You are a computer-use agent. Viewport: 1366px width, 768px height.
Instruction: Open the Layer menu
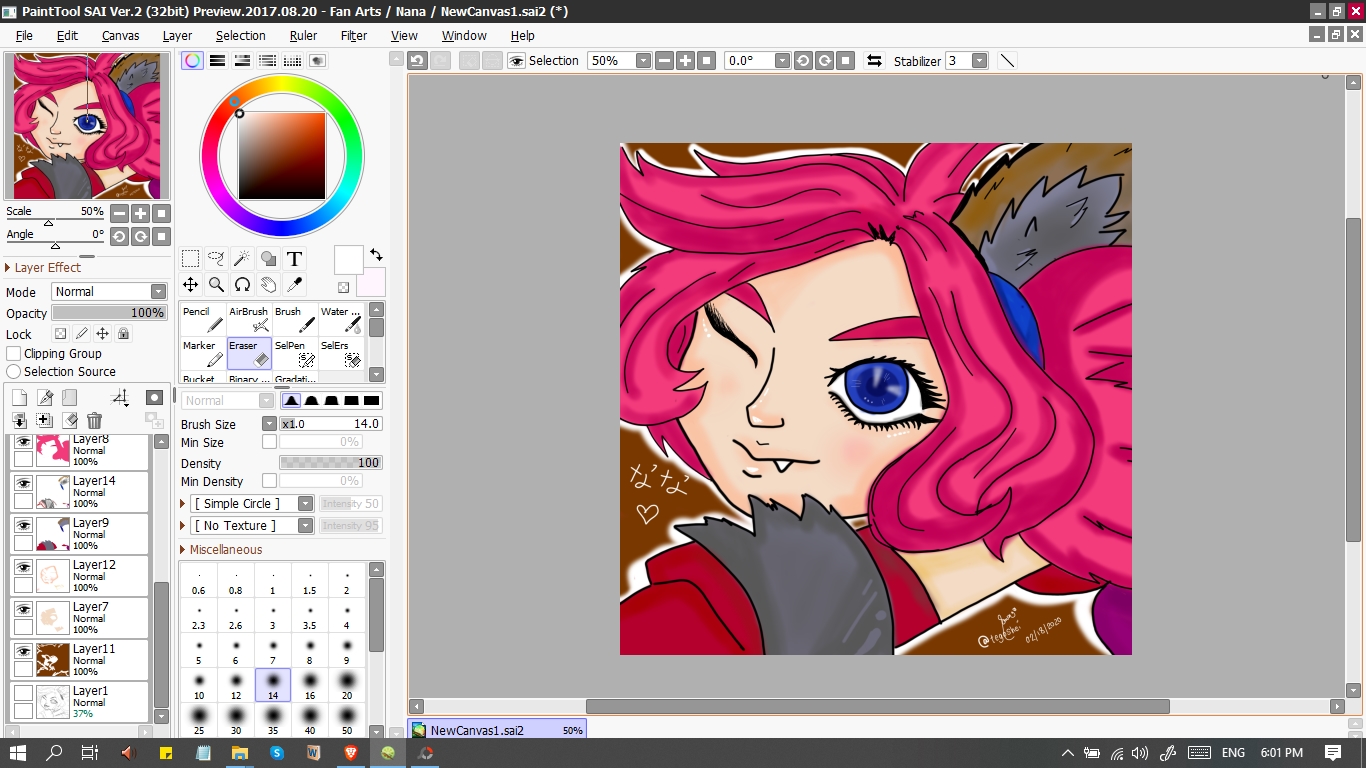(177, 35)
